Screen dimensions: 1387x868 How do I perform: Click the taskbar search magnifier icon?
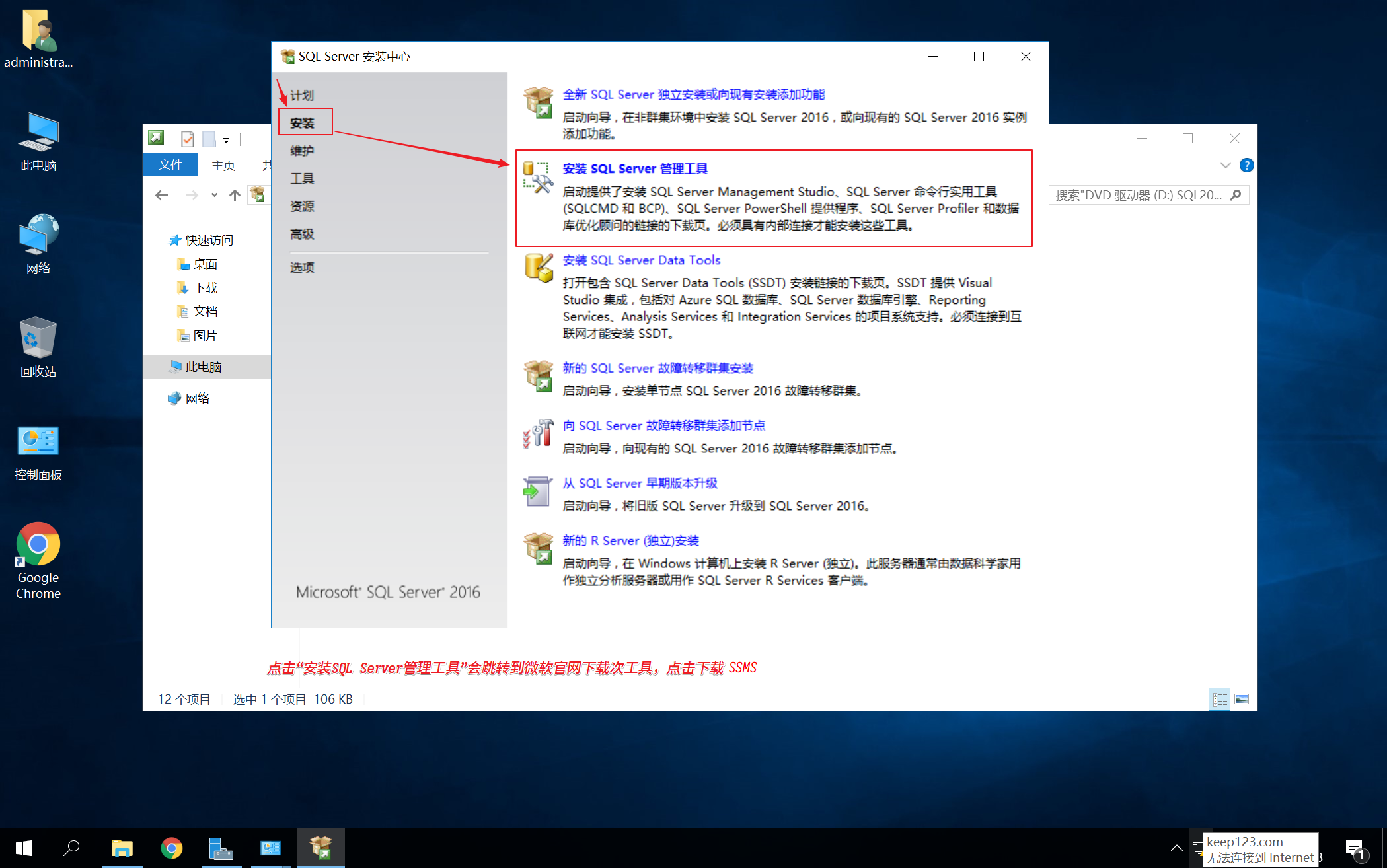click(x=71, y=848)
